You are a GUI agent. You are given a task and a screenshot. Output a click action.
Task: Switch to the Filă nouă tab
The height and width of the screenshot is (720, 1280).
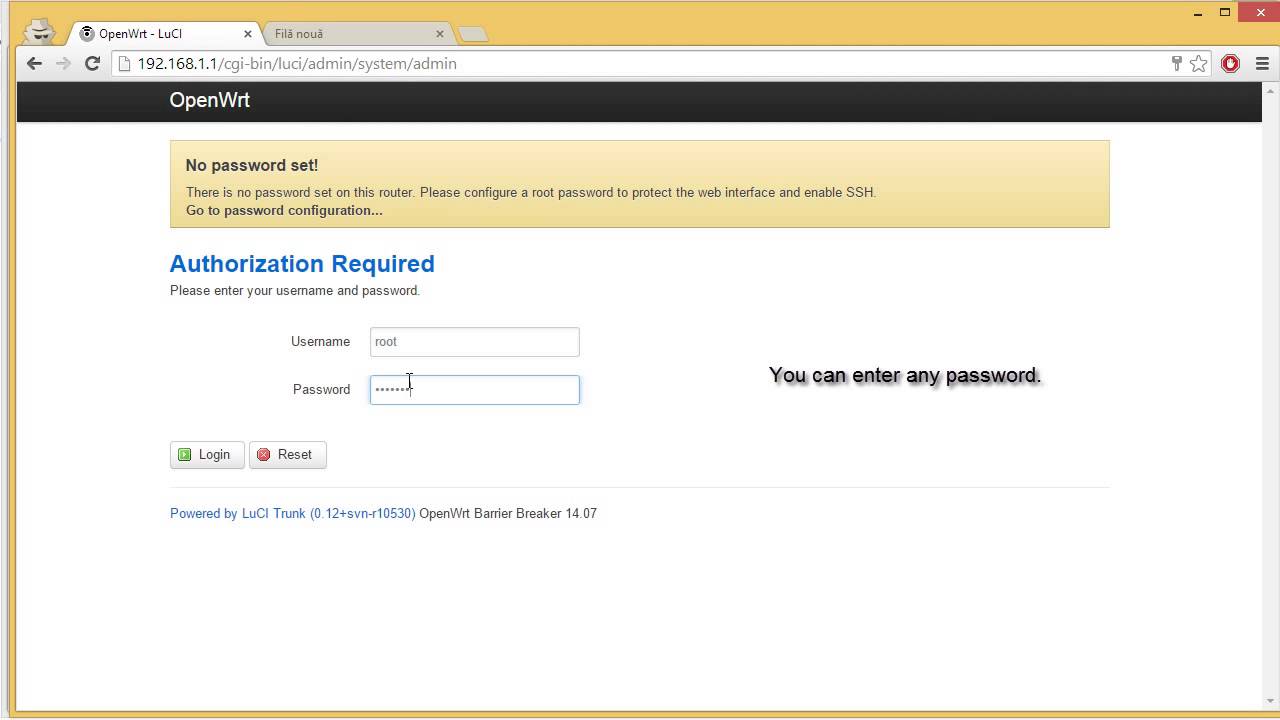pos(358,33)
